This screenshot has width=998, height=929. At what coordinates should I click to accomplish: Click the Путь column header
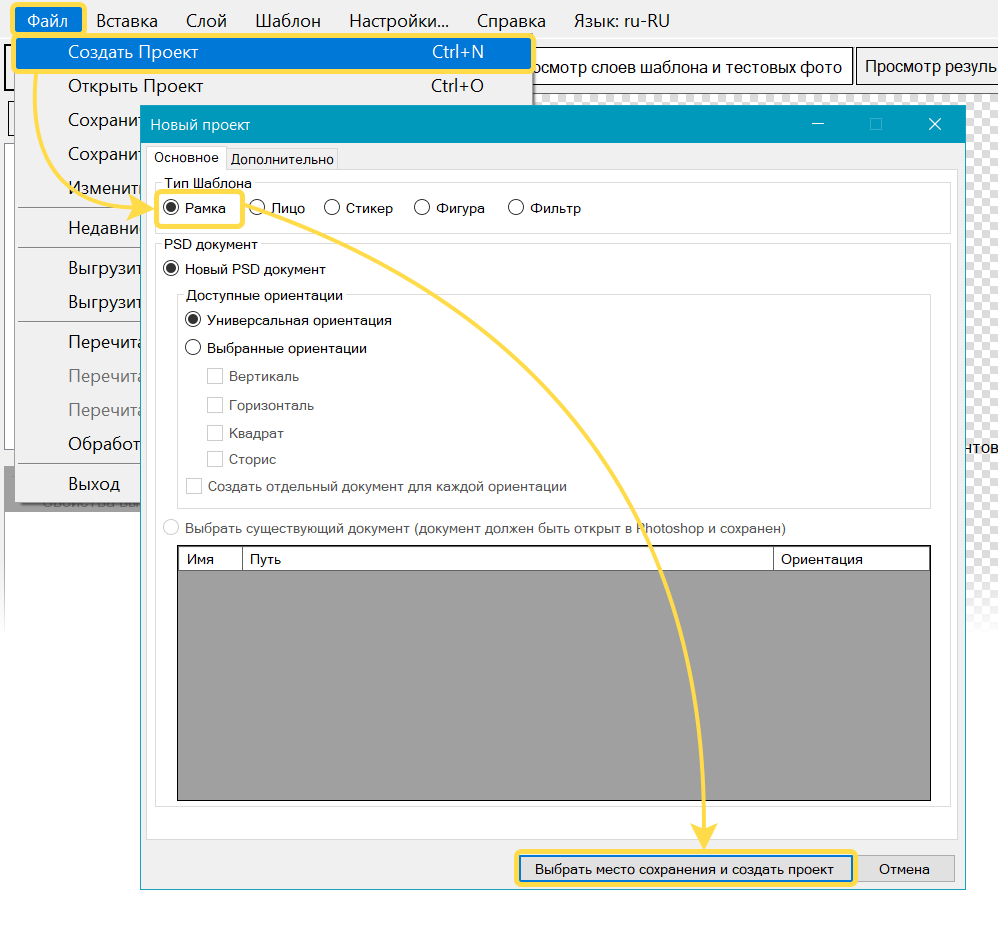(x=507, y=559)
